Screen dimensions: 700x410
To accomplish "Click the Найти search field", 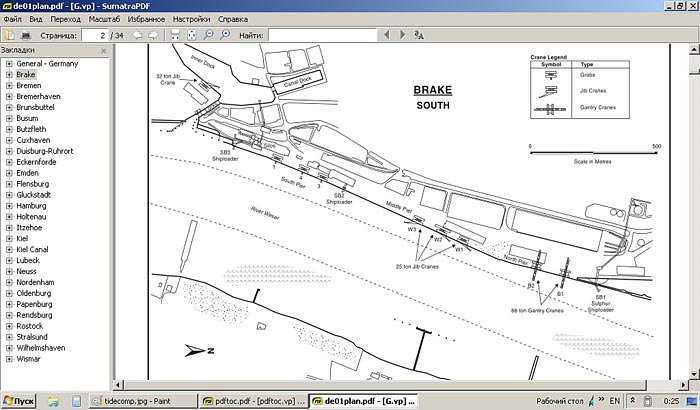I will (x=323, y=35).
